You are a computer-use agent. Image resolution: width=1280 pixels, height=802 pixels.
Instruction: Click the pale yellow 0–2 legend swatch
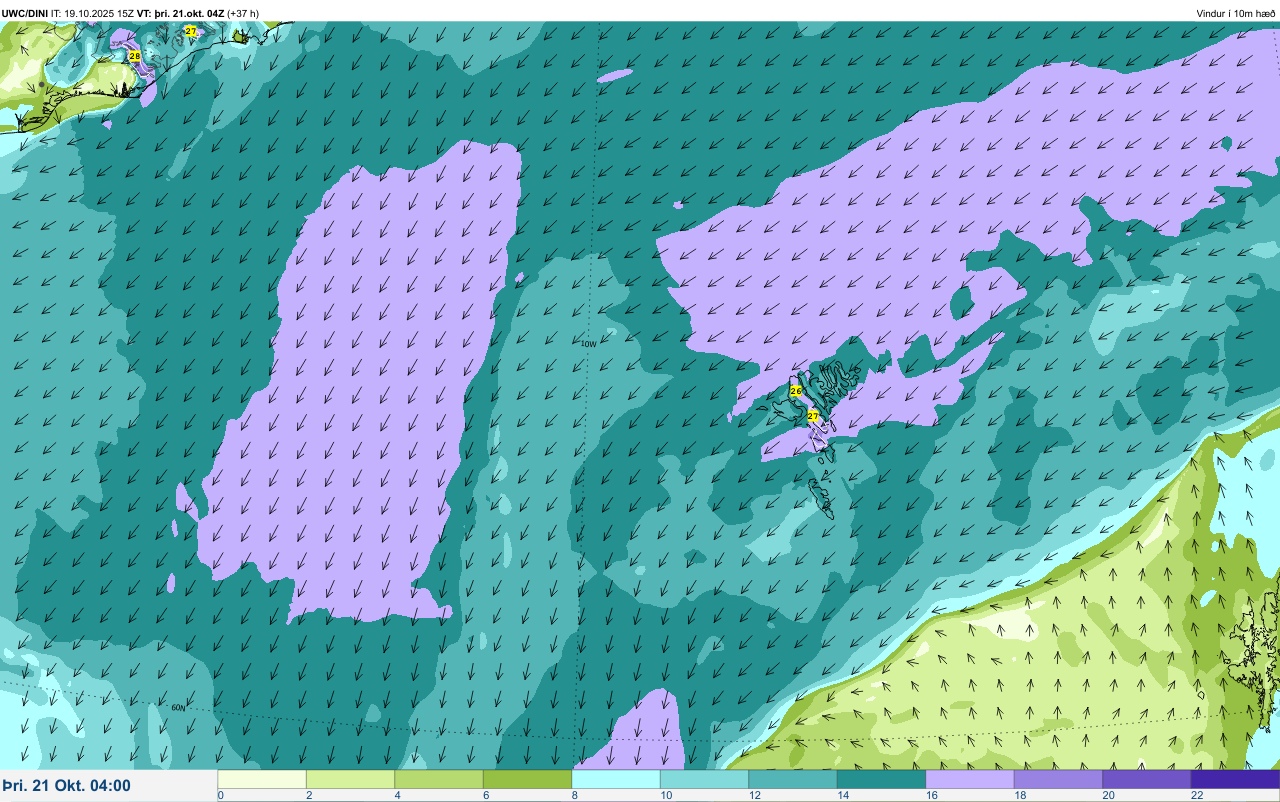point(262,779)
